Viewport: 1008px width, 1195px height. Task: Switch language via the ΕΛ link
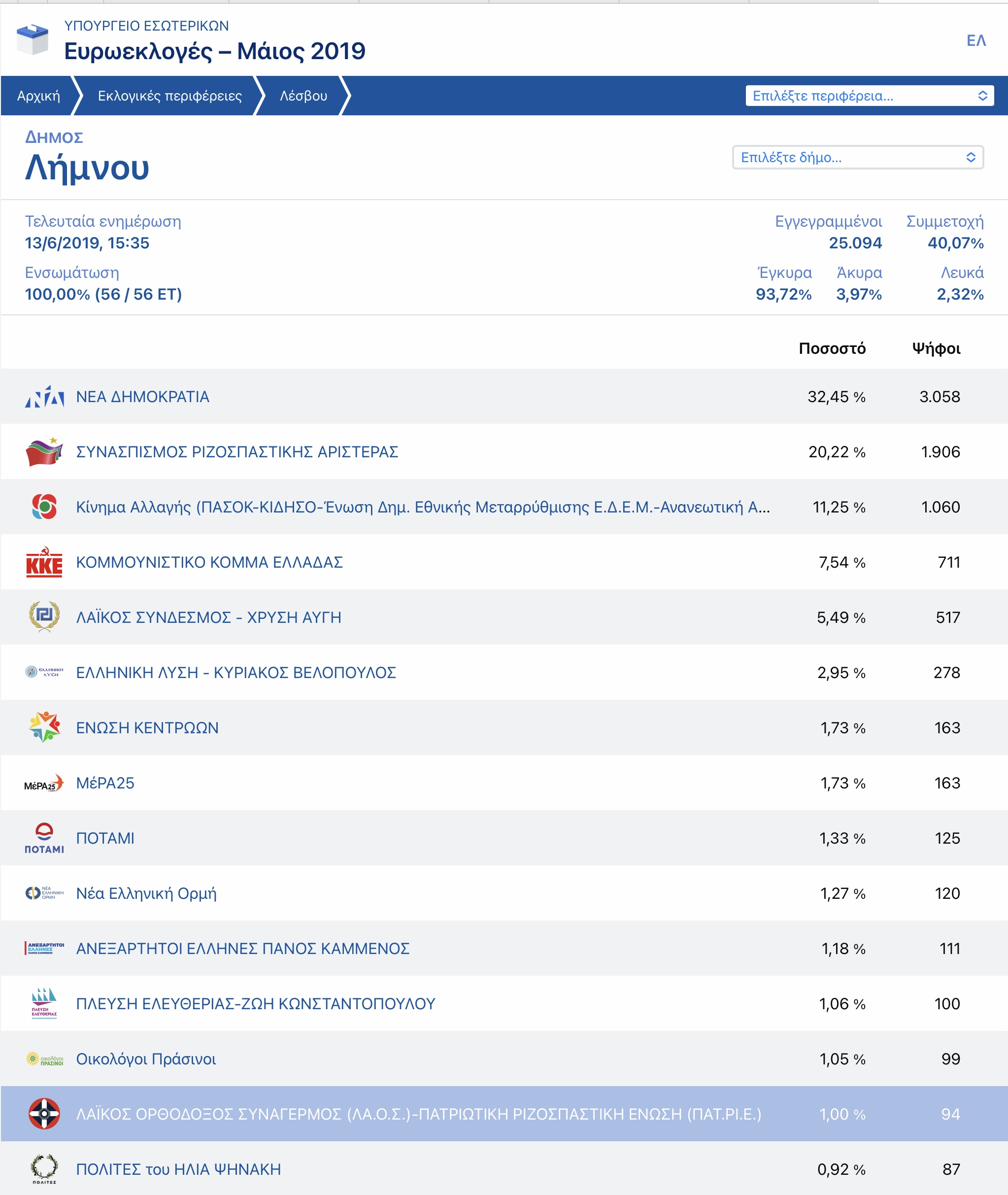coord(976,40)
